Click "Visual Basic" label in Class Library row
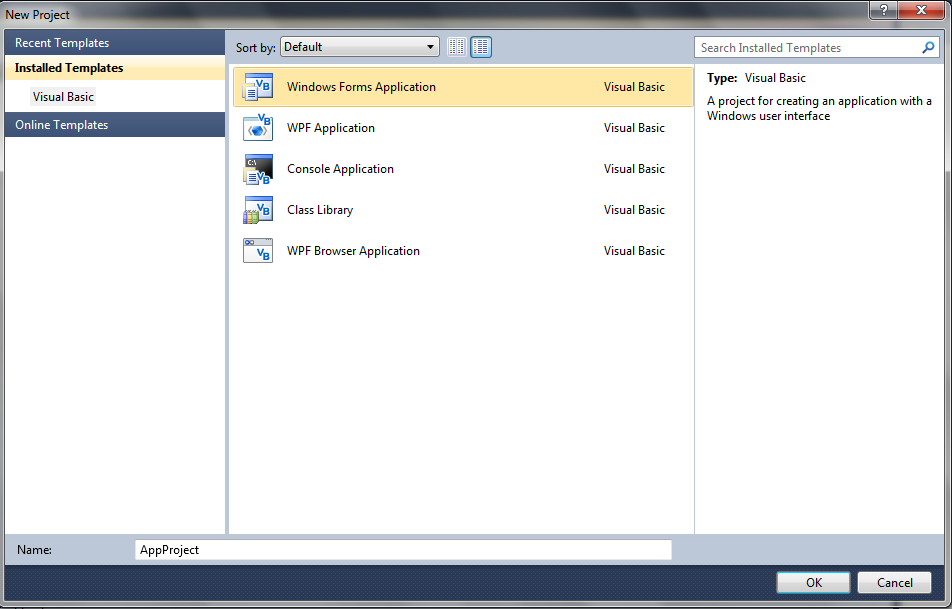This screenshot has width=952, height=609. tap(634, 209)
